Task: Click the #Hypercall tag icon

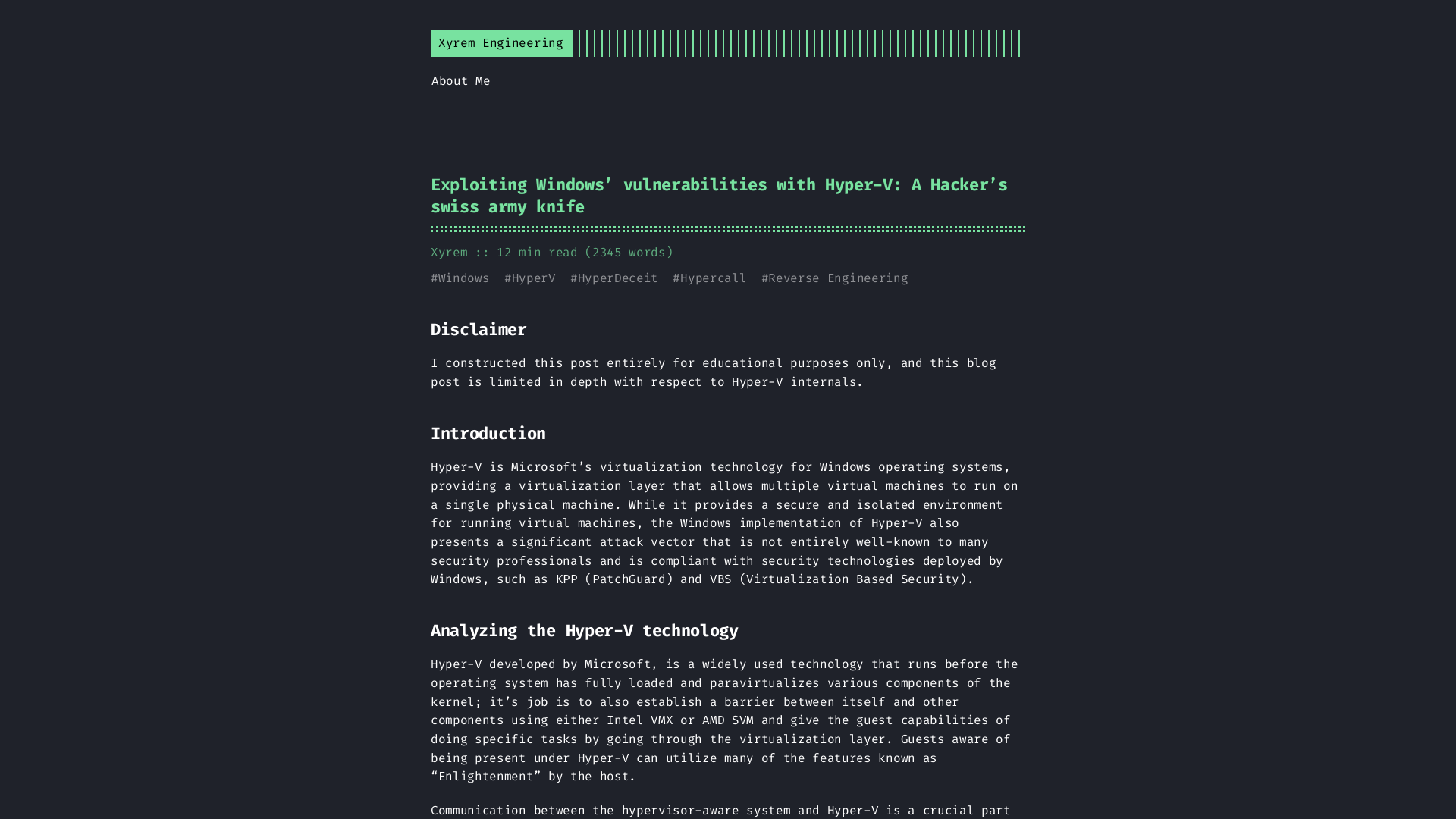Action: pos(709,278)
